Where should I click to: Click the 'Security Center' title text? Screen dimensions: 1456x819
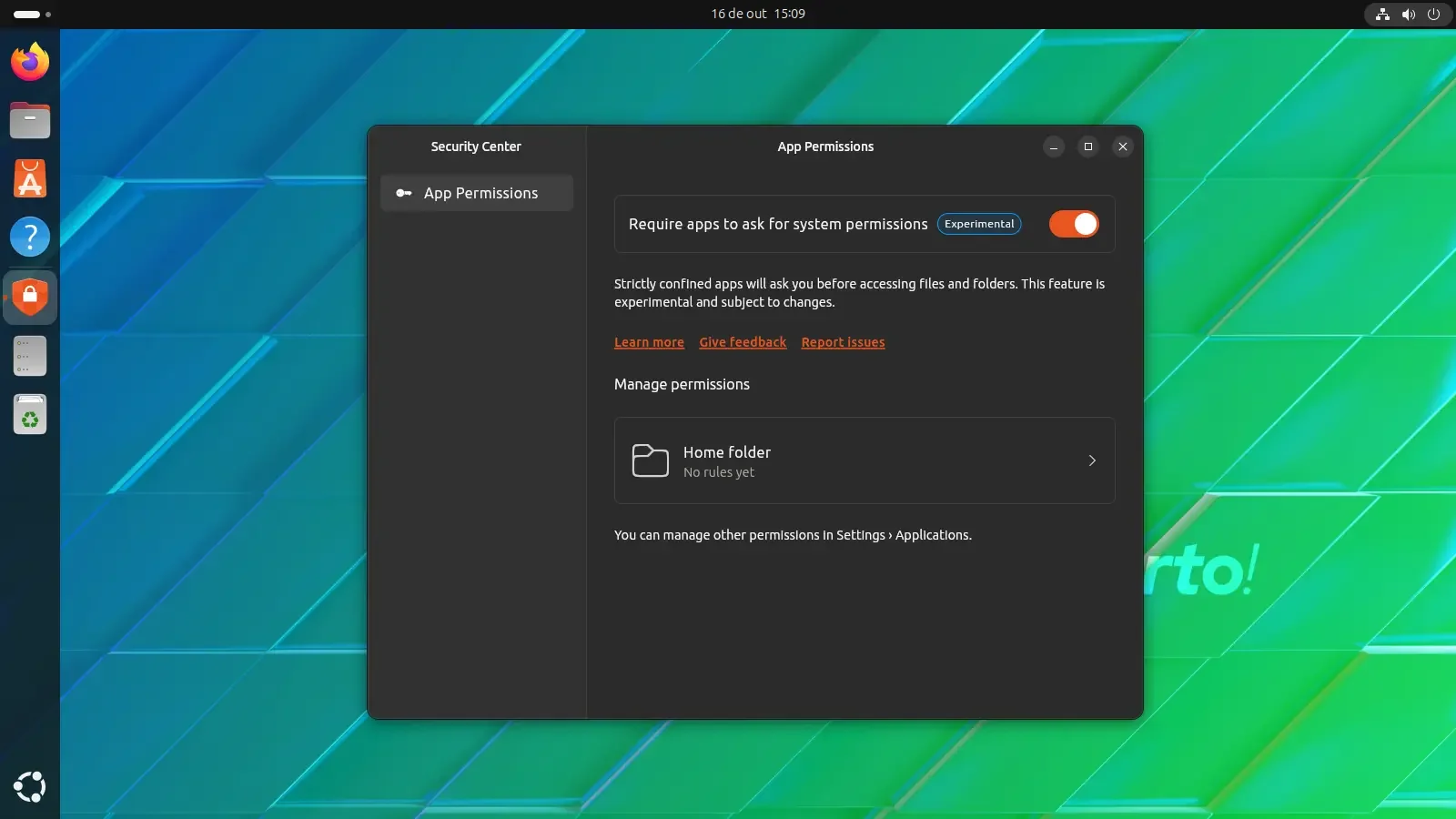click(476, 147)
